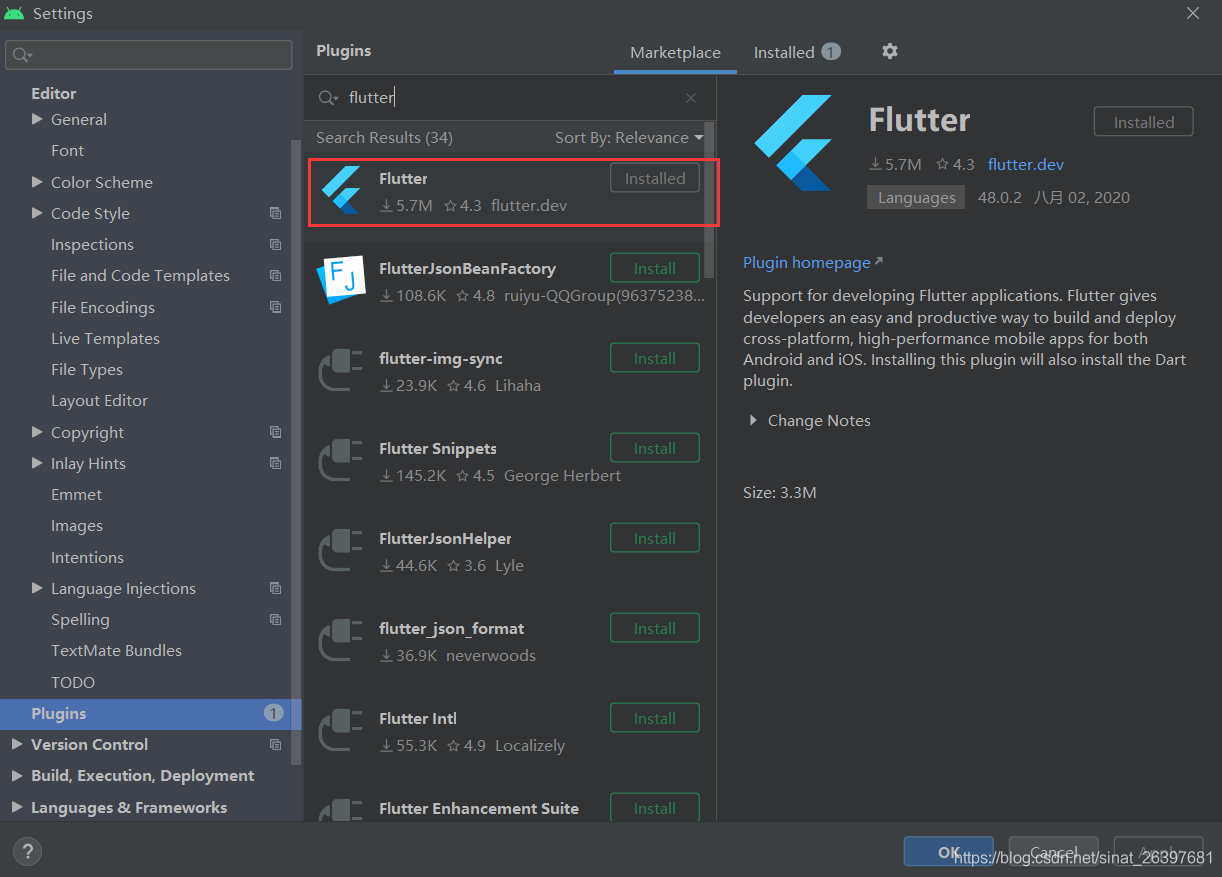Click the project-level icon beside Copyright
Screen dimensions: 1222x877
click(275, 432)
